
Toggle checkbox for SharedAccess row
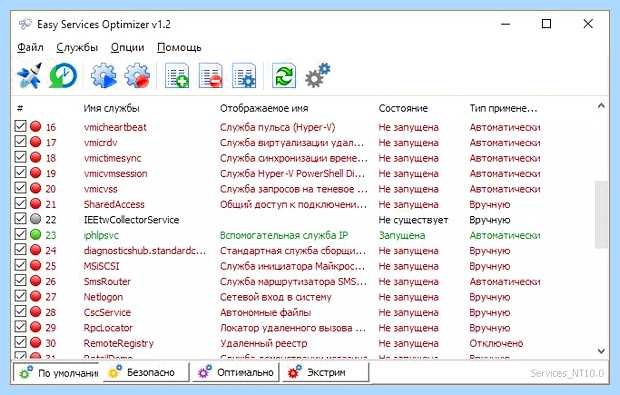click(20, 203)
